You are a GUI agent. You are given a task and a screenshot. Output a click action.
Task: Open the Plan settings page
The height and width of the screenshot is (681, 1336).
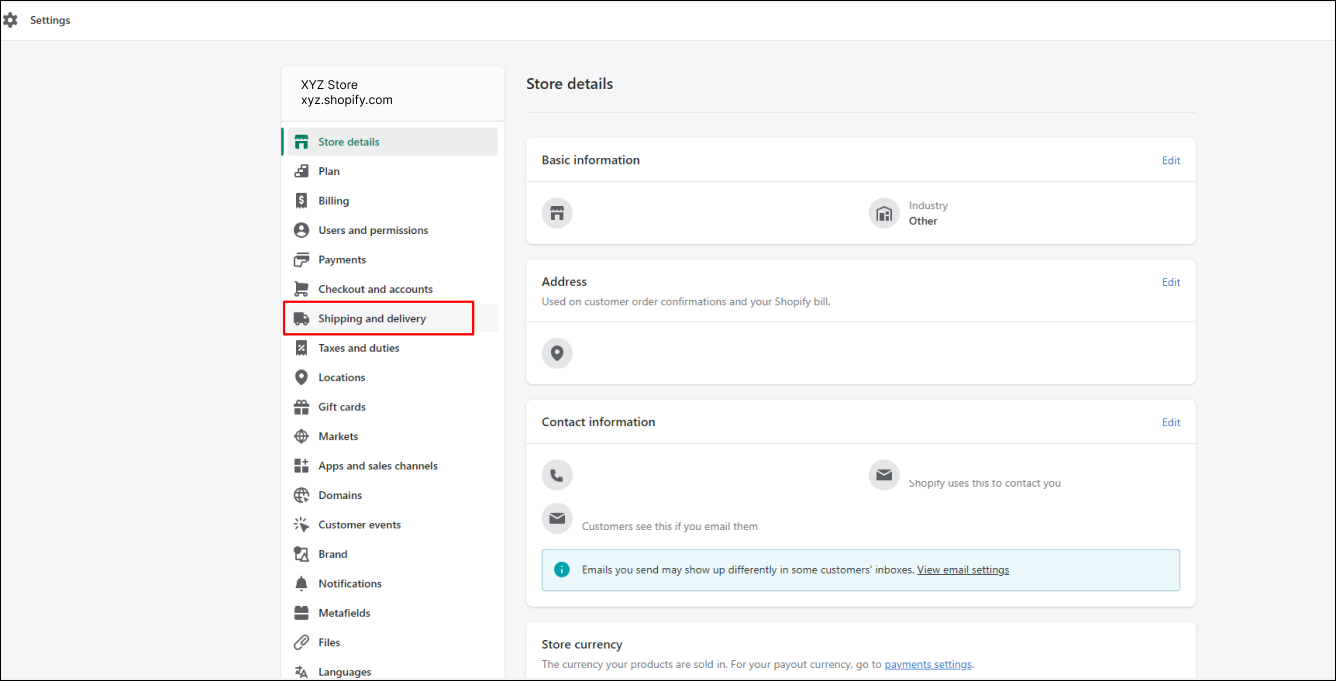click(390, 171)
